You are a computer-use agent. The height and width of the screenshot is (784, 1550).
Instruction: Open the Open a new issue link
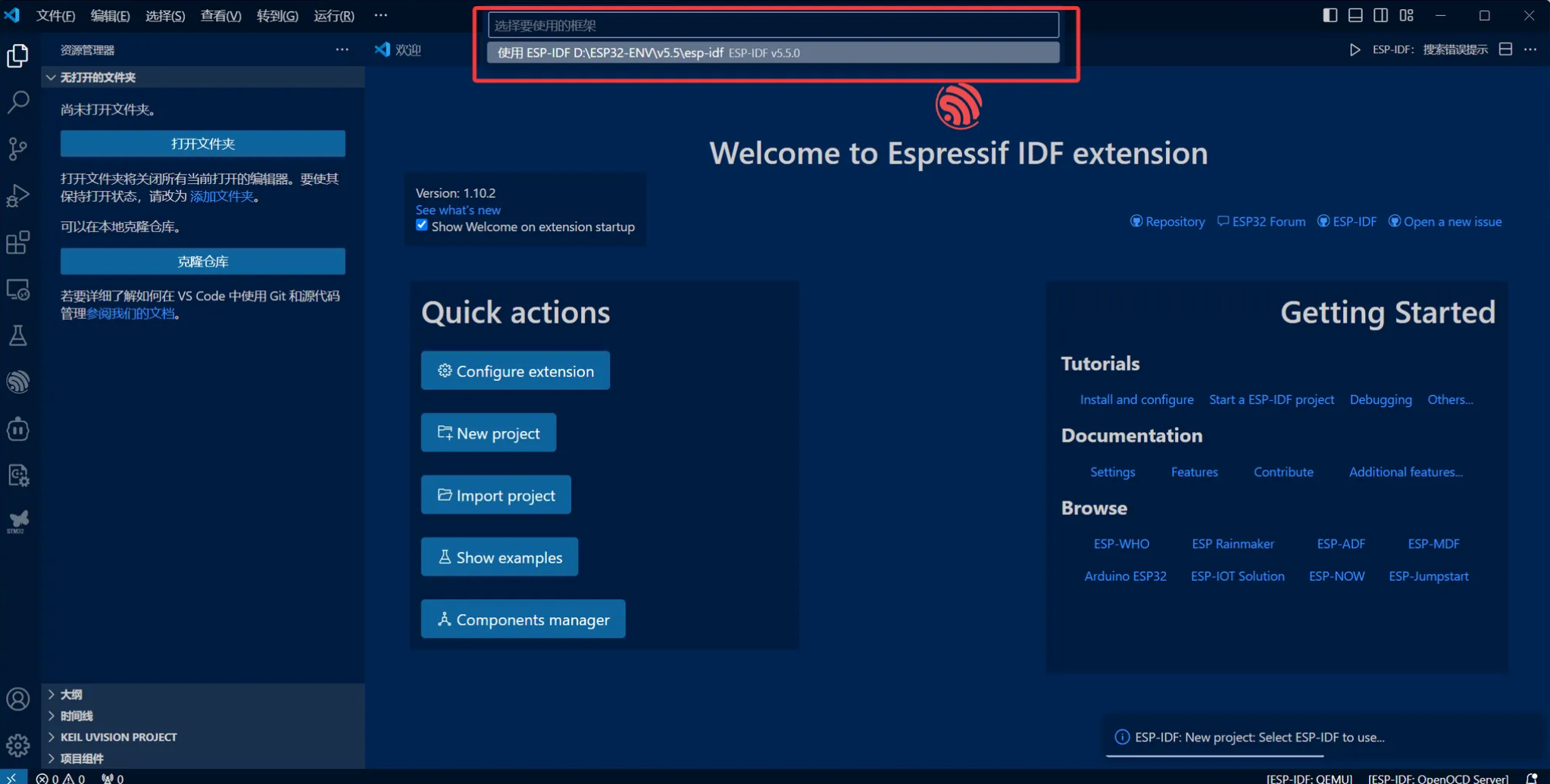(1445, 221)
